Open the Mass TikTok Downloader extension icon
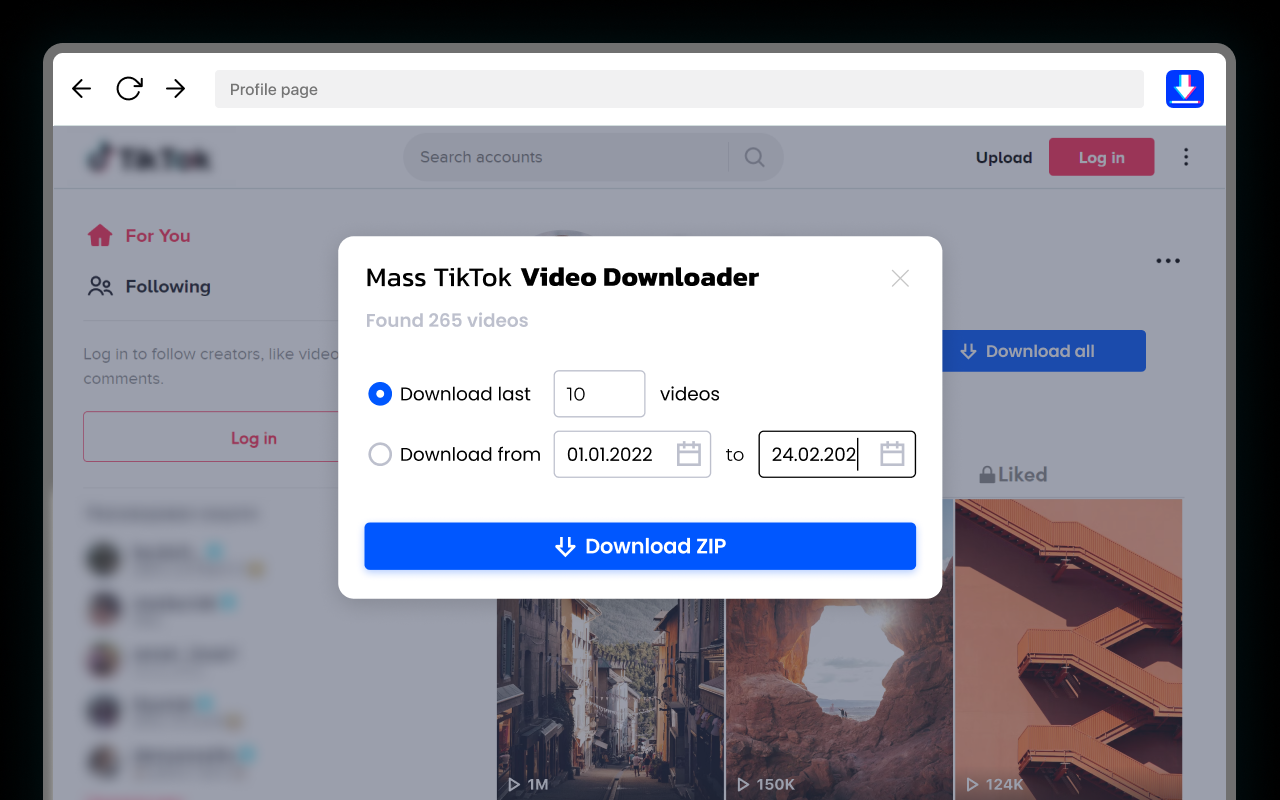 tap(1184, 89)
